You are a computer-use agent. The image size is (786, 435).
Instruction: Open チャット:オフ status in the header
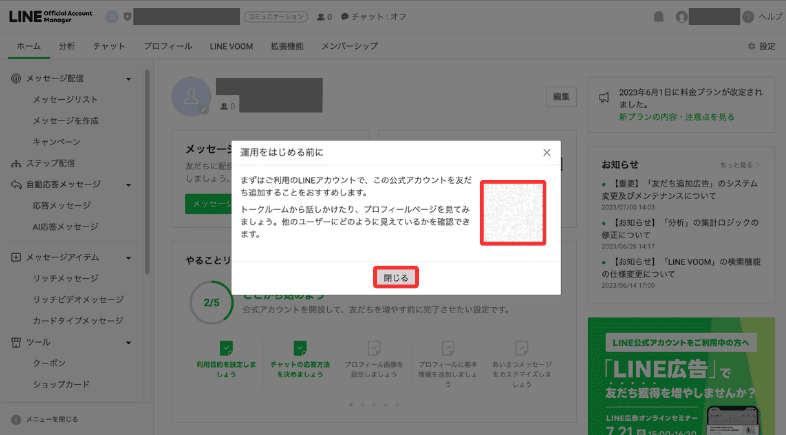point(373,17)
